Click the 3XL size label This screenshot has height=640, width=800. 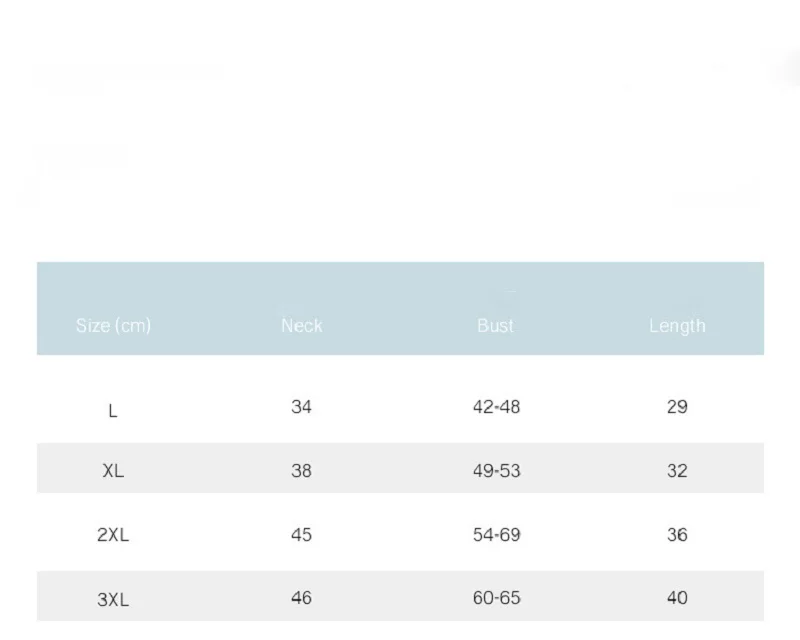tap(113, 600)
